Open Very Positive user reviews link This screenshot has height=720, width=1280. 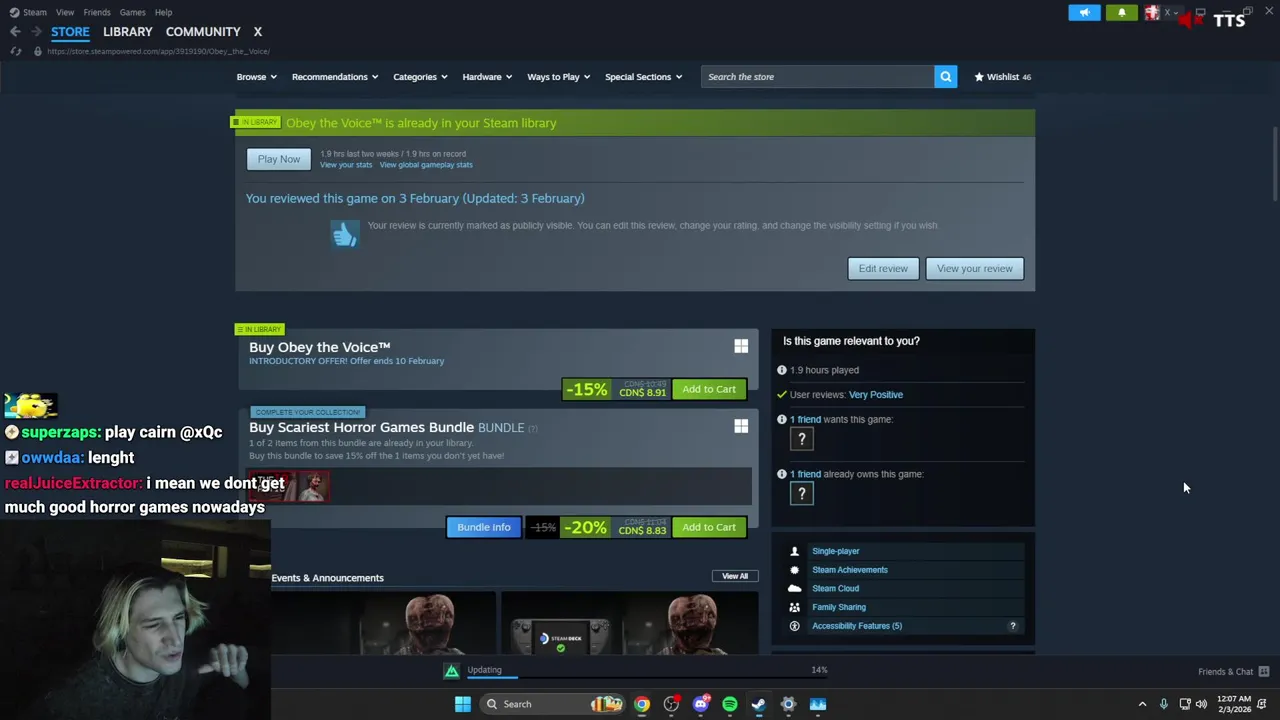pos(875,395)
